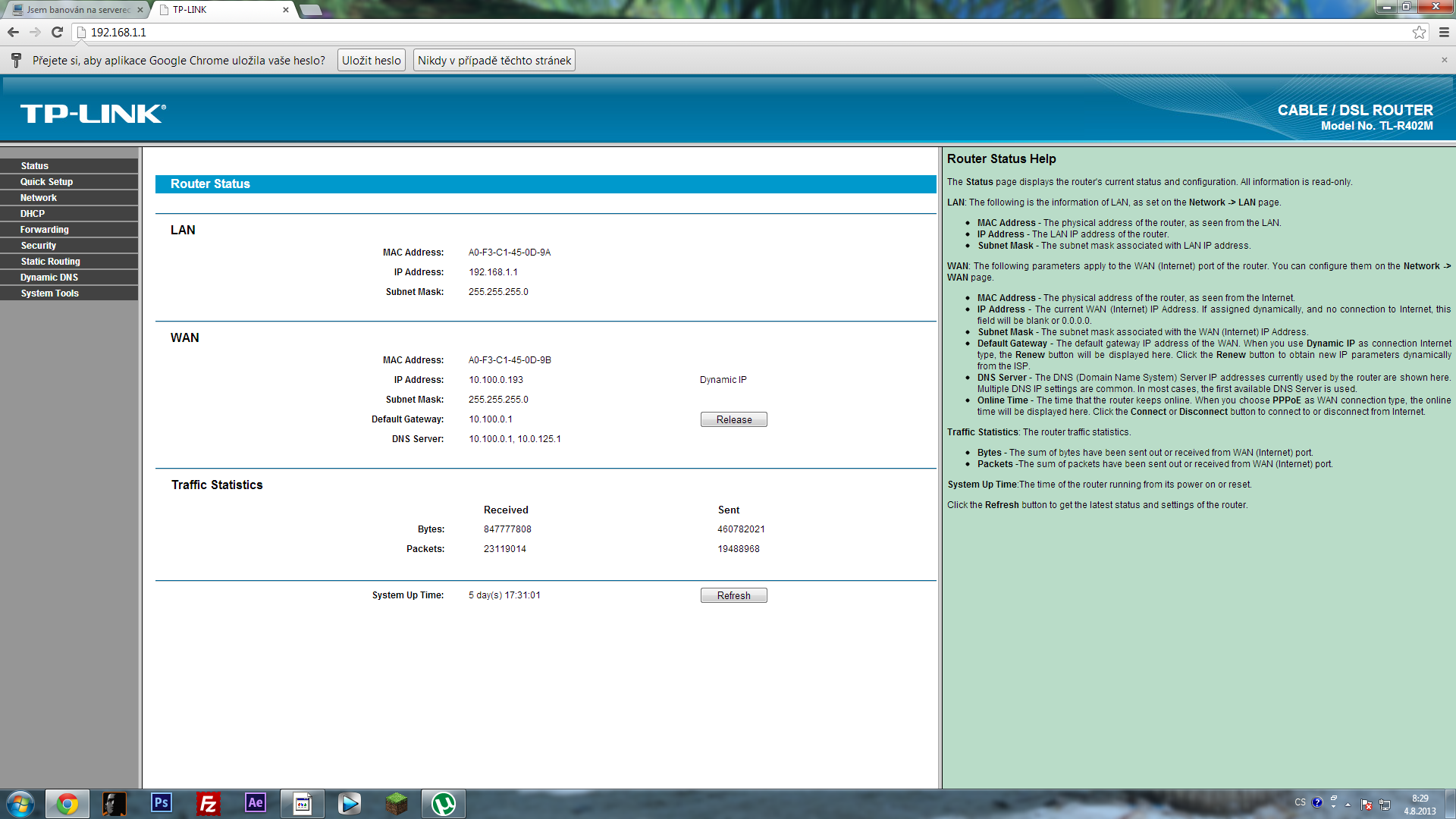
Task: Open the DHCP menu section
Action: [33, 214]
